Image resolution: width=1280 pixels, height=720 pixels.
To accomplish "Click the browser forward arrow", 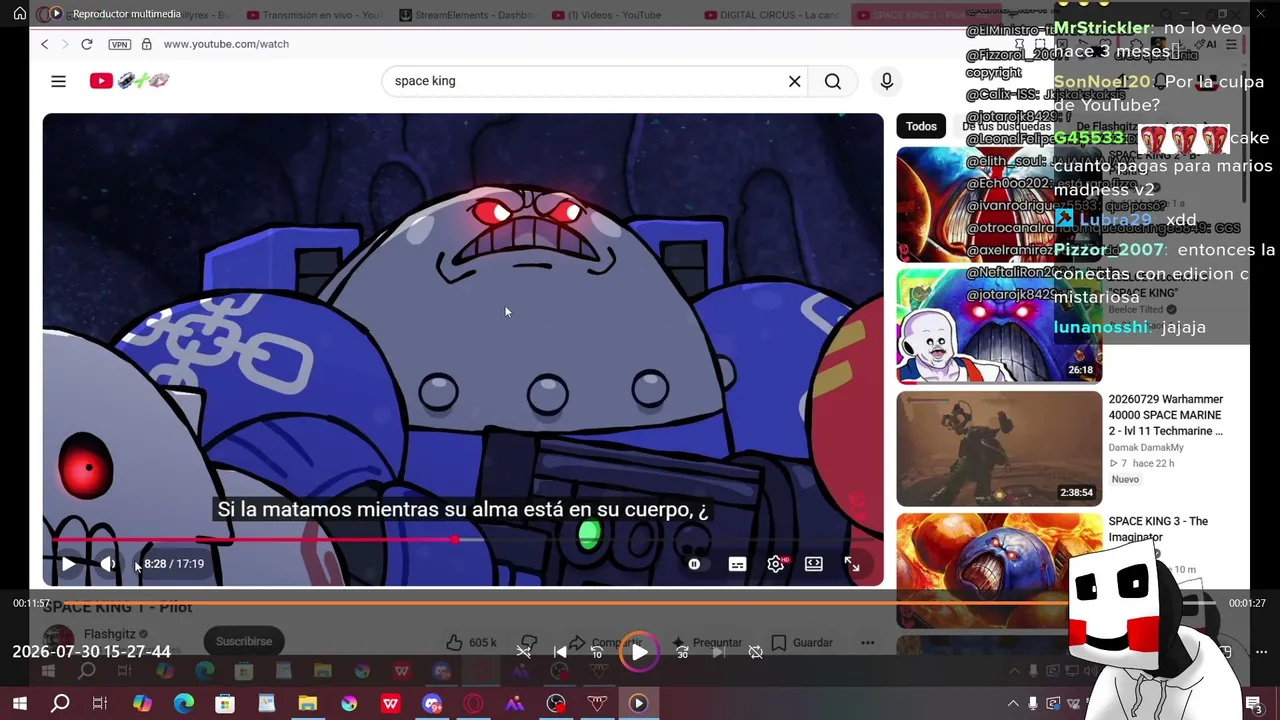I will (65, 44).
